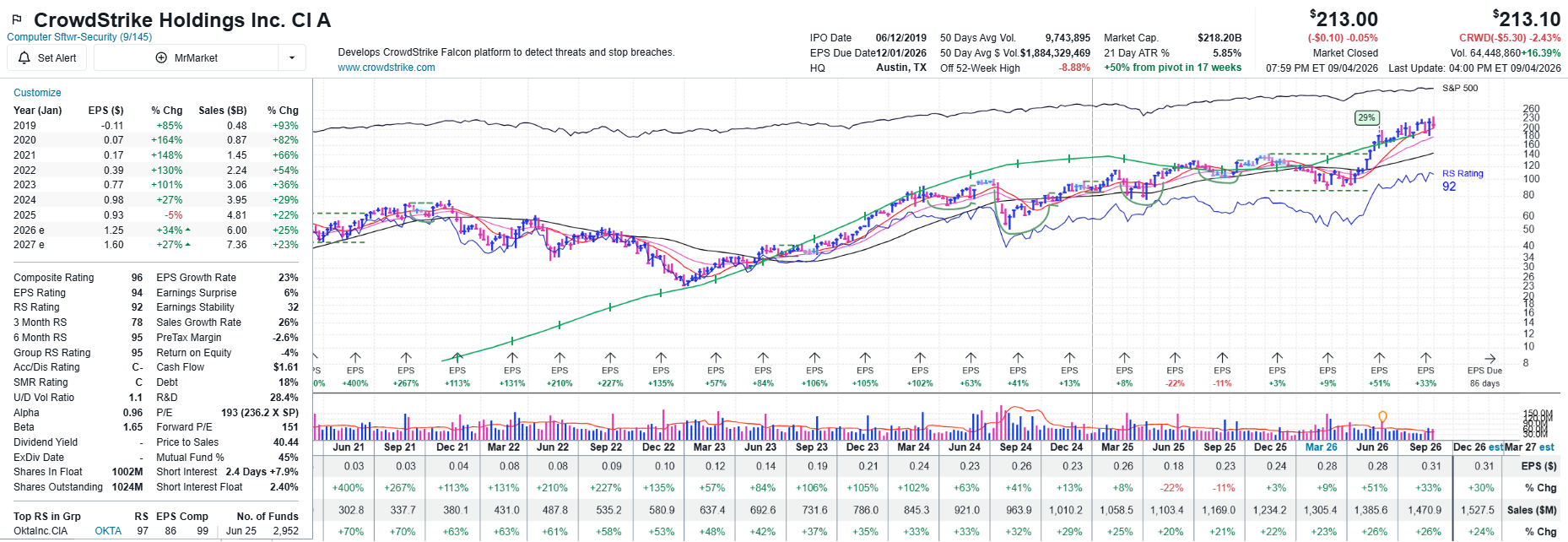Click the Dec 26 est % Chg value +30%

click(1481, 488)
